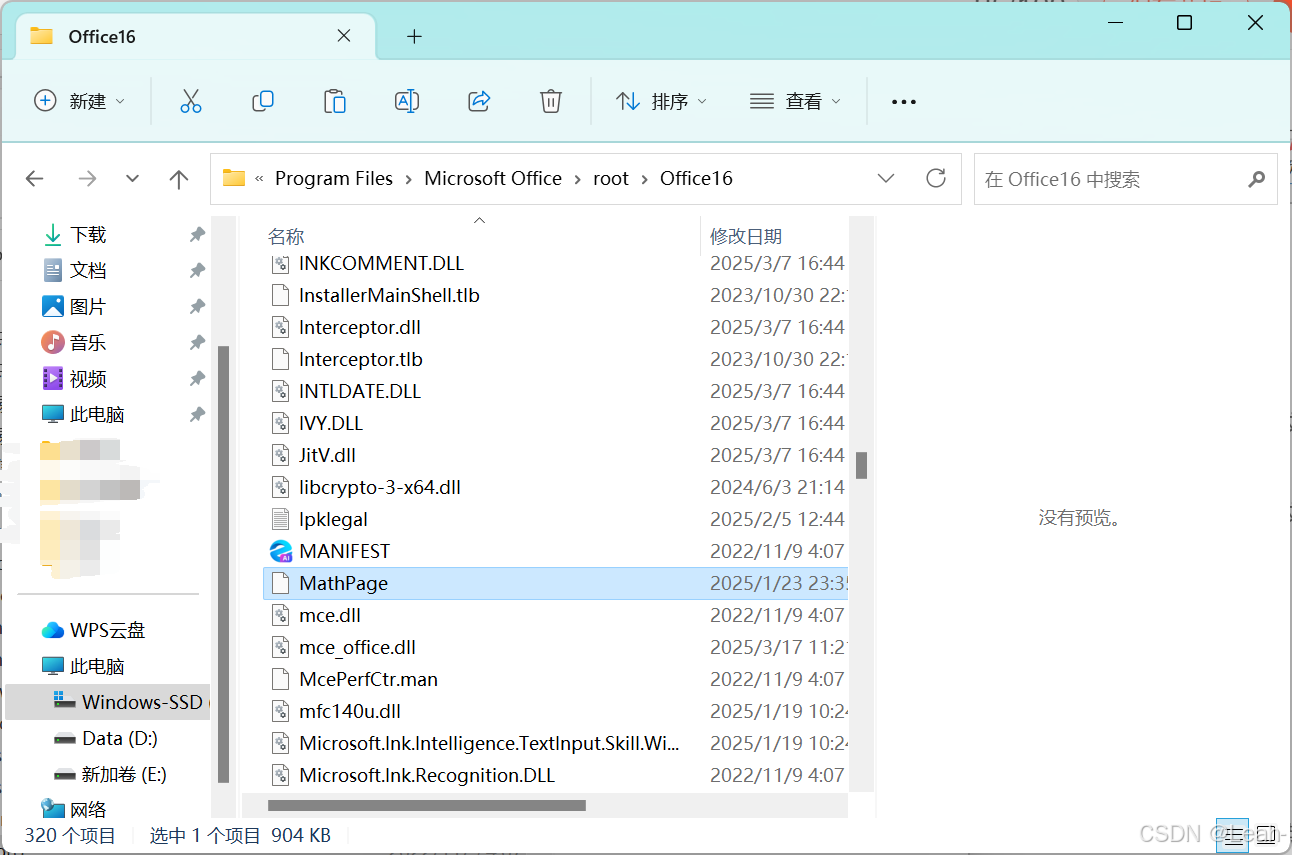Screen dimensions: 1292x855
Task: Go up one folder level
Action: (x=179, y=179)
